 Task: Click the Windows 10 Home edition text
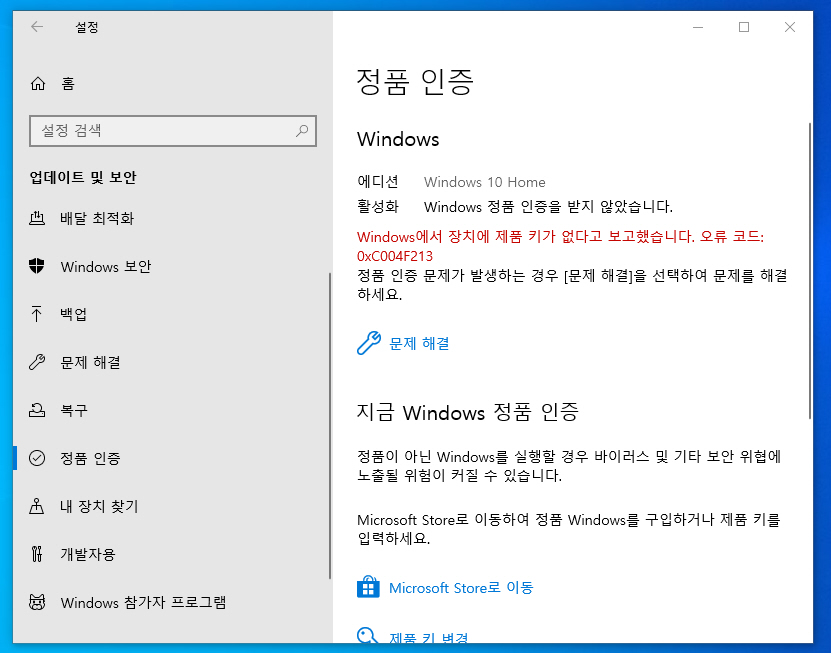tap(484, 182)
